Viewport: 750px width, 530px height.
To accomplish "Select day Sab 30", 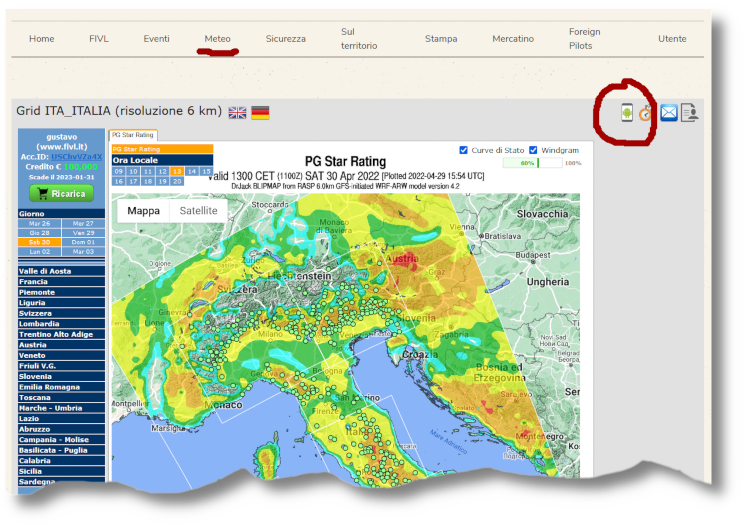I will 40,242.
